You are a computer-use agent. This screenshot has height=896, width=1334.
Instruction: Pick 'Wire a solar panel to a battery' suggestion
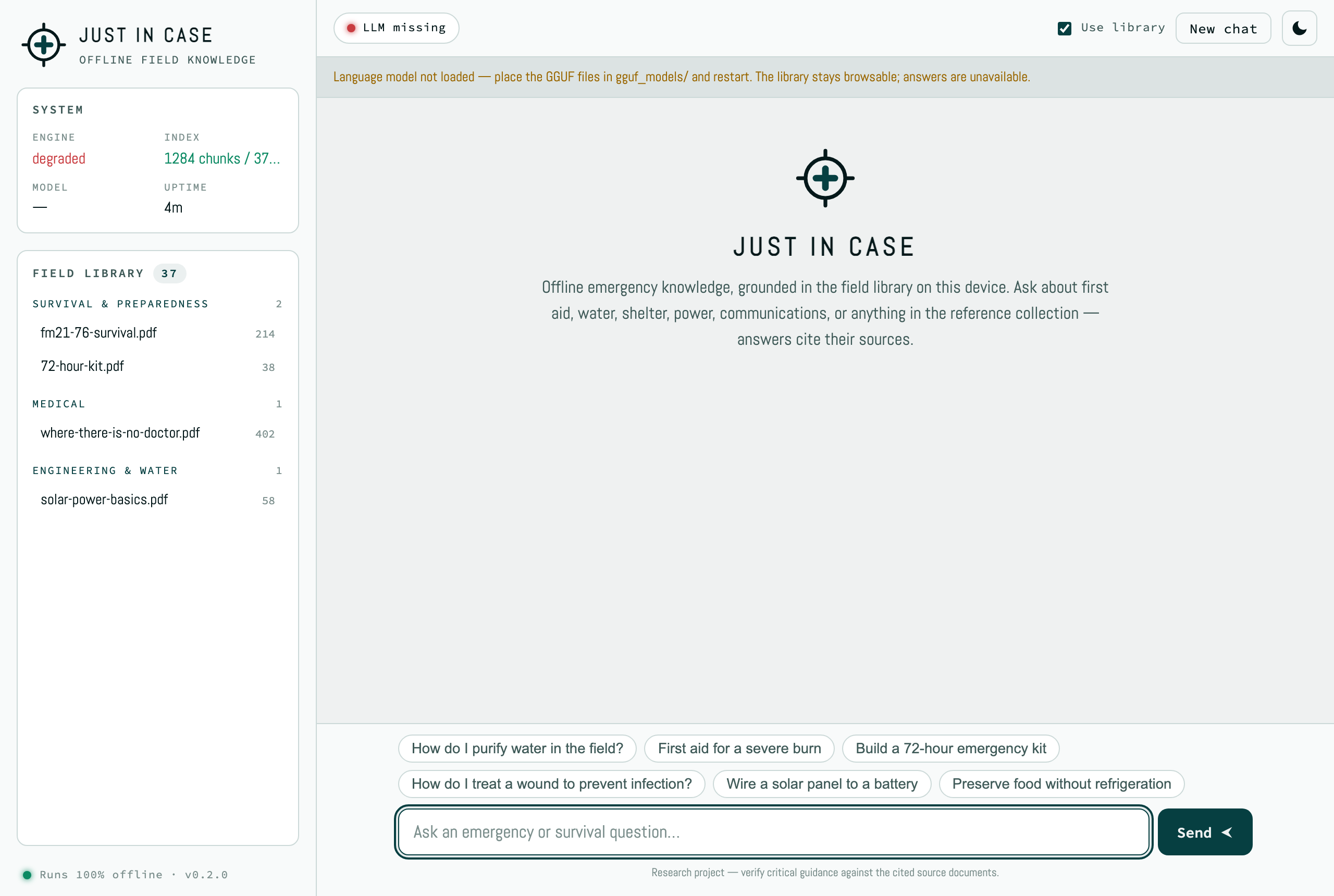click(822, 783)
